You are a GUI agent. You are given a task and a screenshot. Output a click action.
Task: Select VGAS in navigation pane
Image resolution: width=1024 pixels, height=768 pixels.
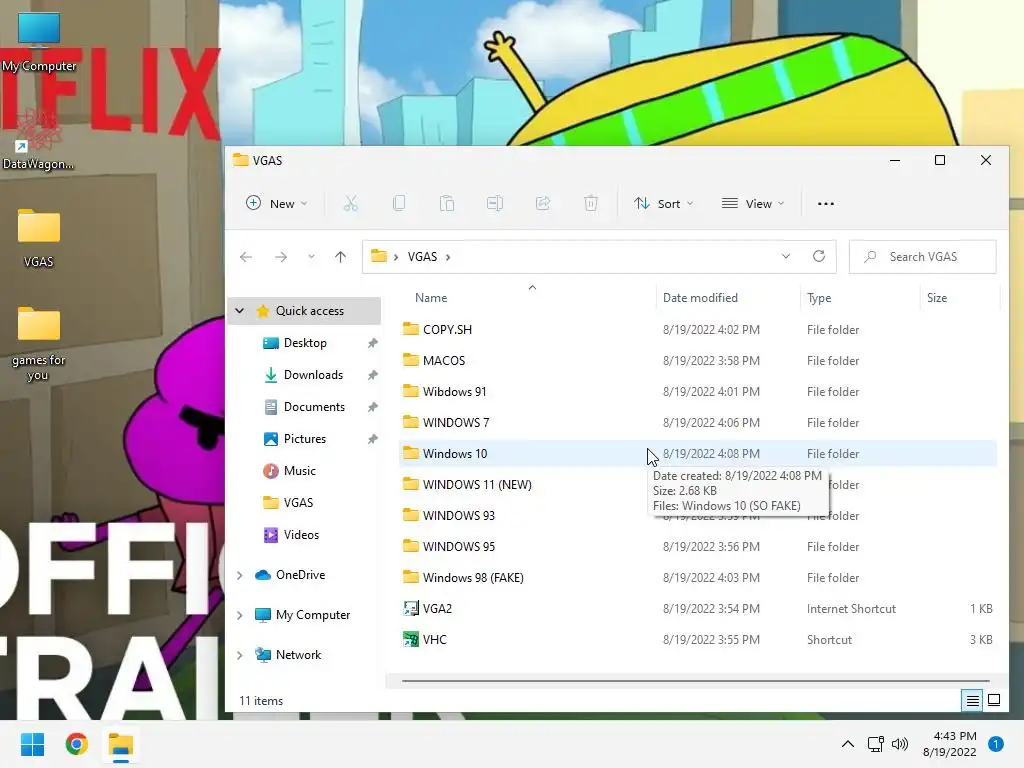[x=298, y=503]
